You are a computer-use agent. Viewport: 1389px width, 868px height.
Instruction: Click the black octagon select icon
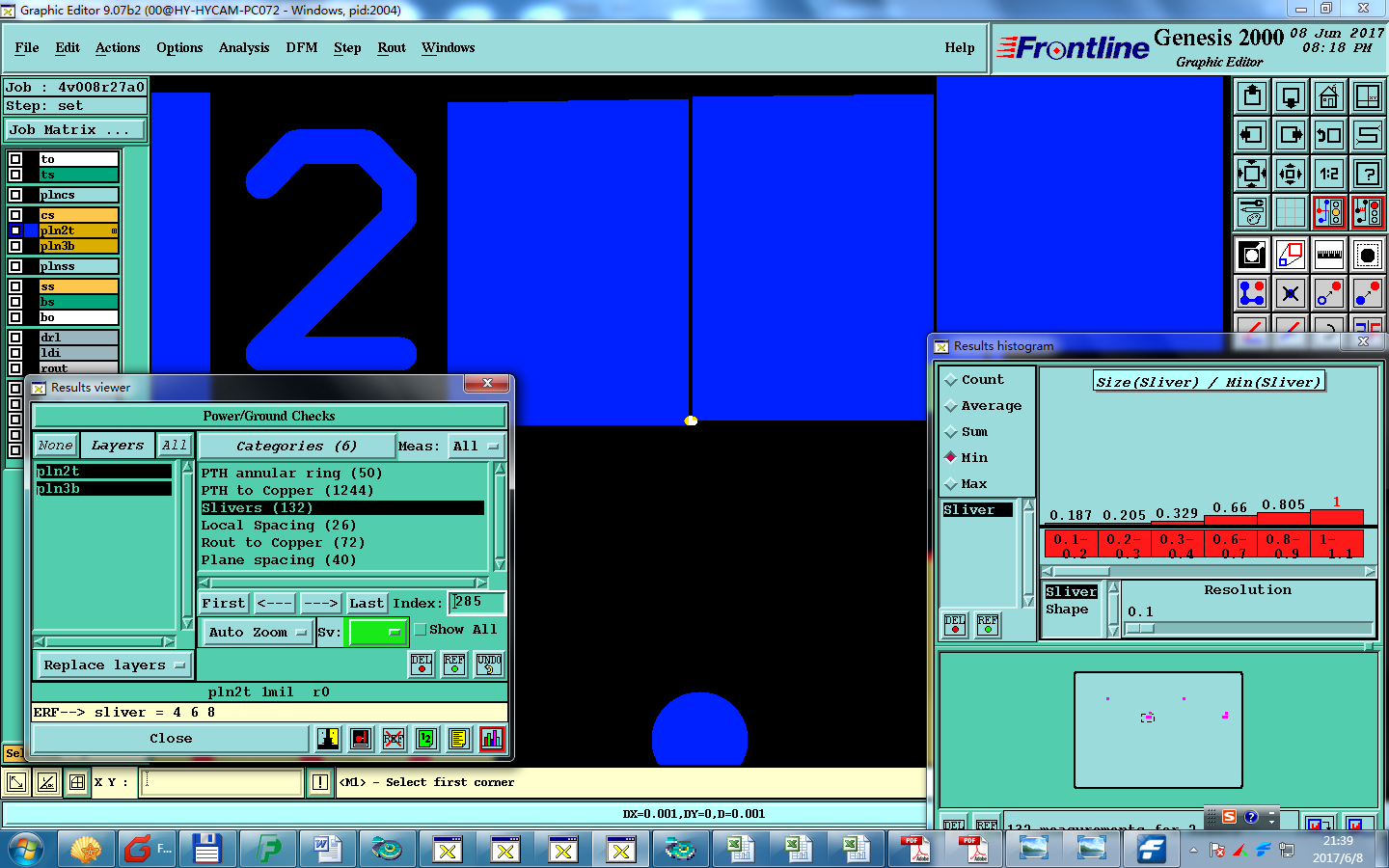1368,255
